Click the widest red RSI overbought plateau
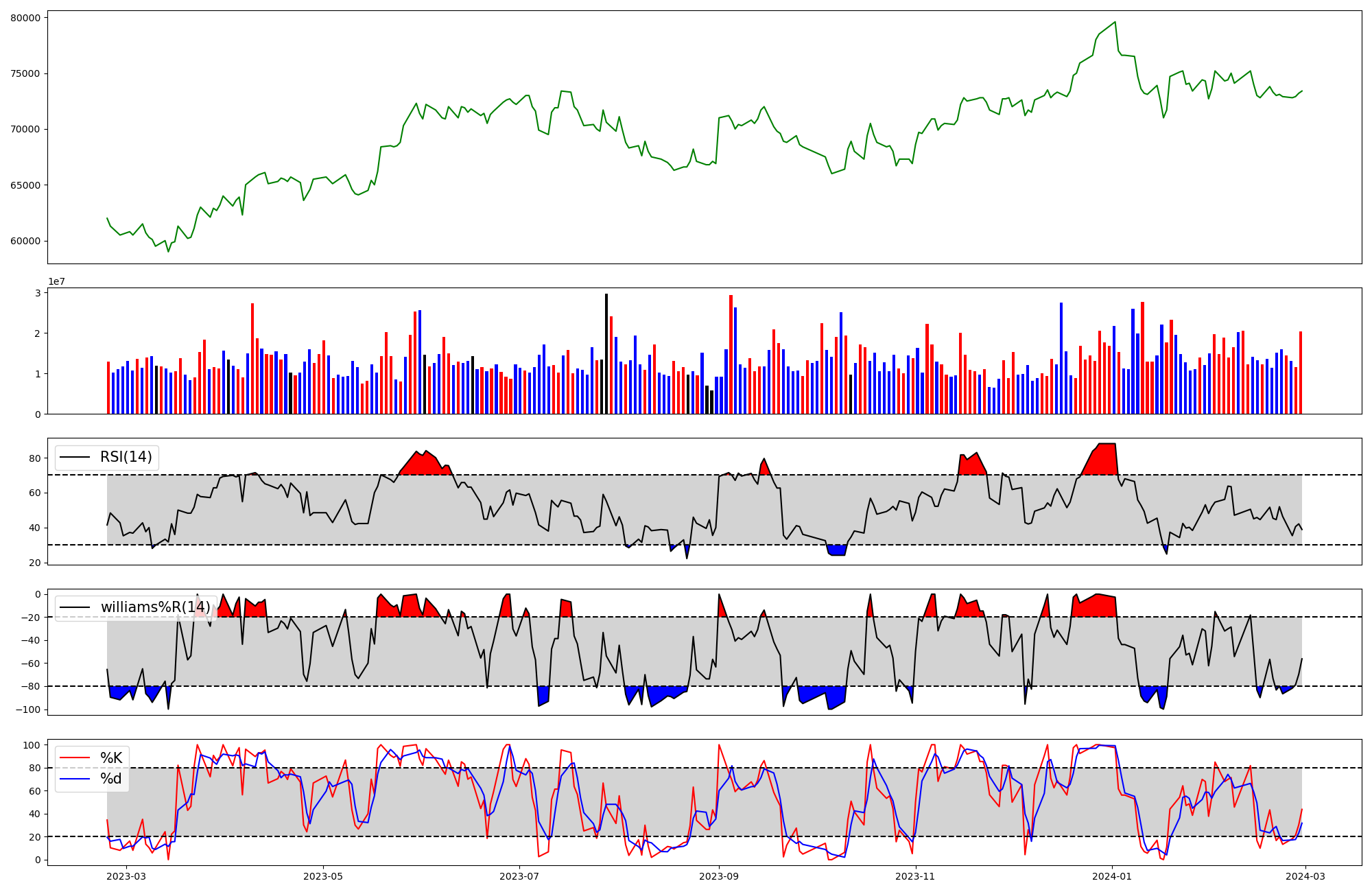This screenshot has height=892, width=1372. tap(425, 465)
